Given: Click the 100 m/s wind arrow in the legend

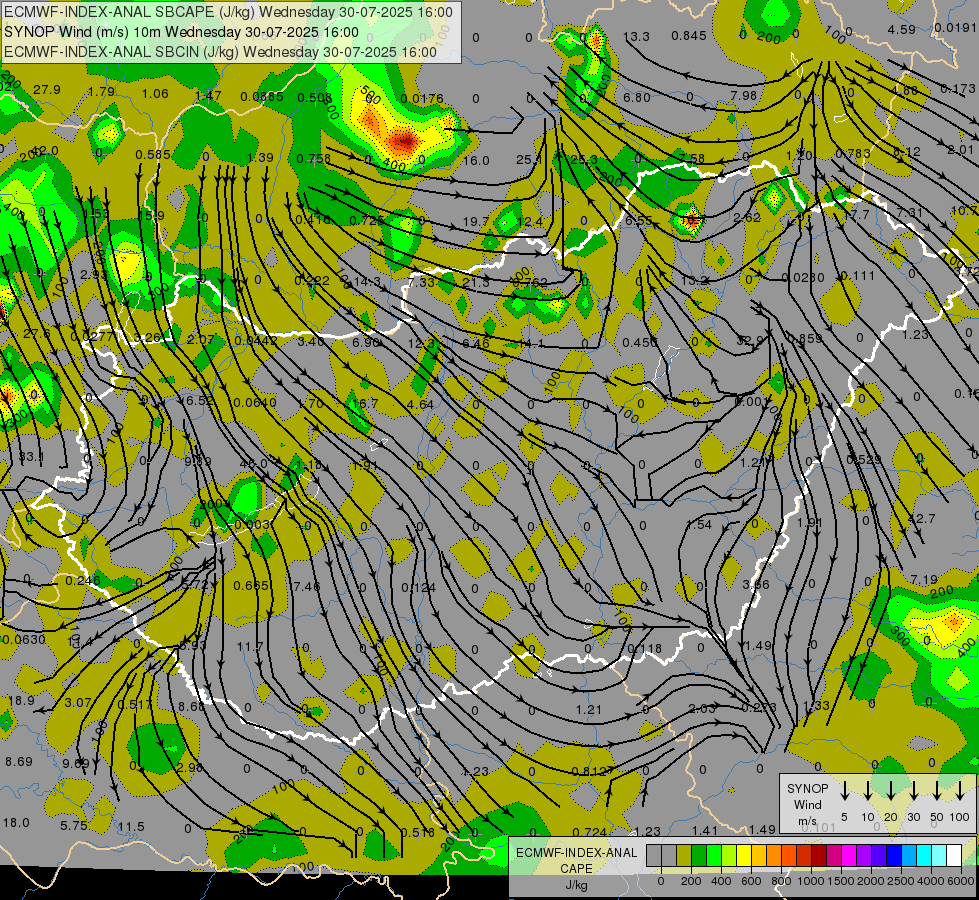Looking at the screenshot, I should (960, 790).
